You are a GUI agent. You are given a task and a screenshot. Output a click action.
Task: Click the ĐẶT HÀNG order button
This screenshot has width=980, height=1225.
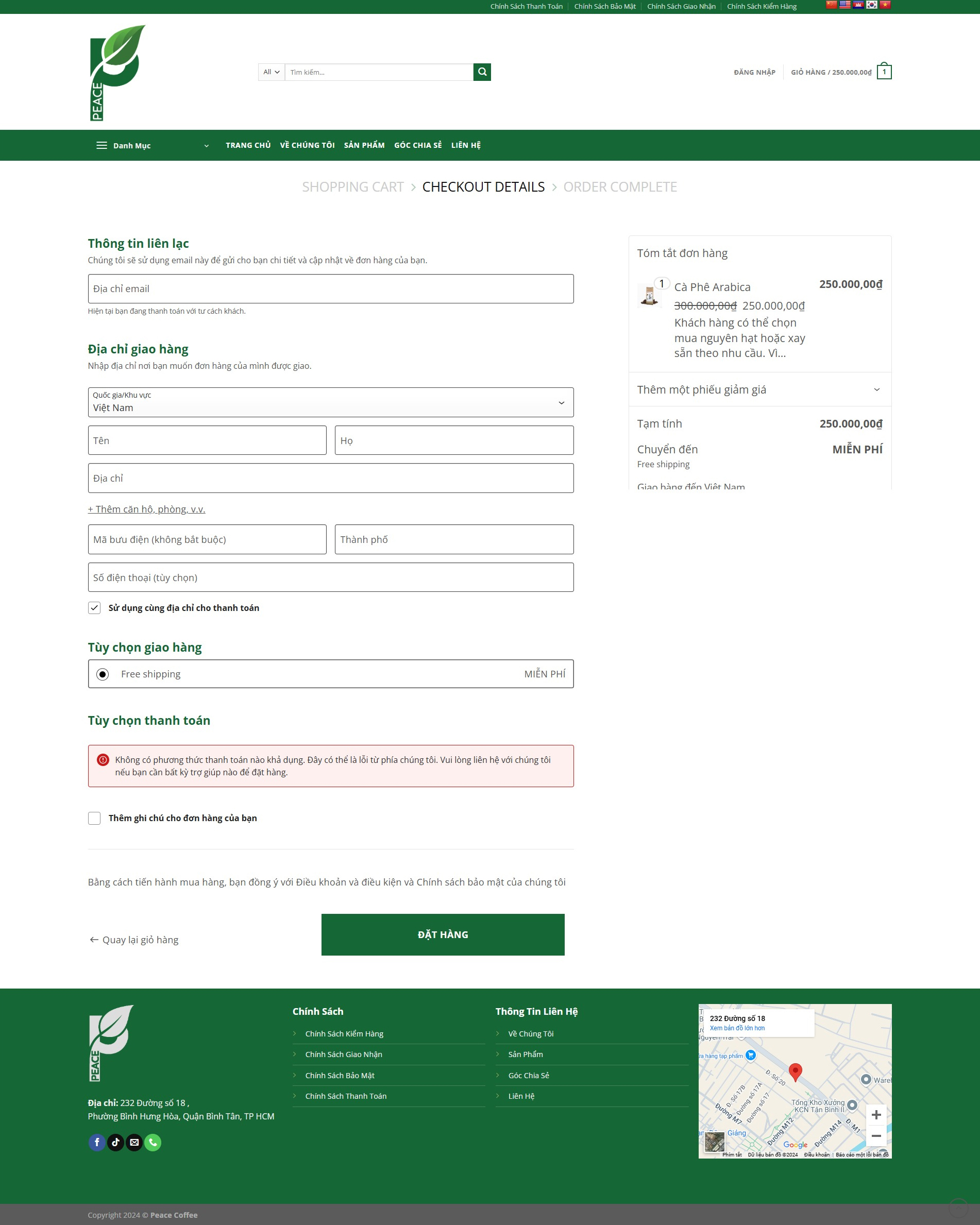coord(443,934)
